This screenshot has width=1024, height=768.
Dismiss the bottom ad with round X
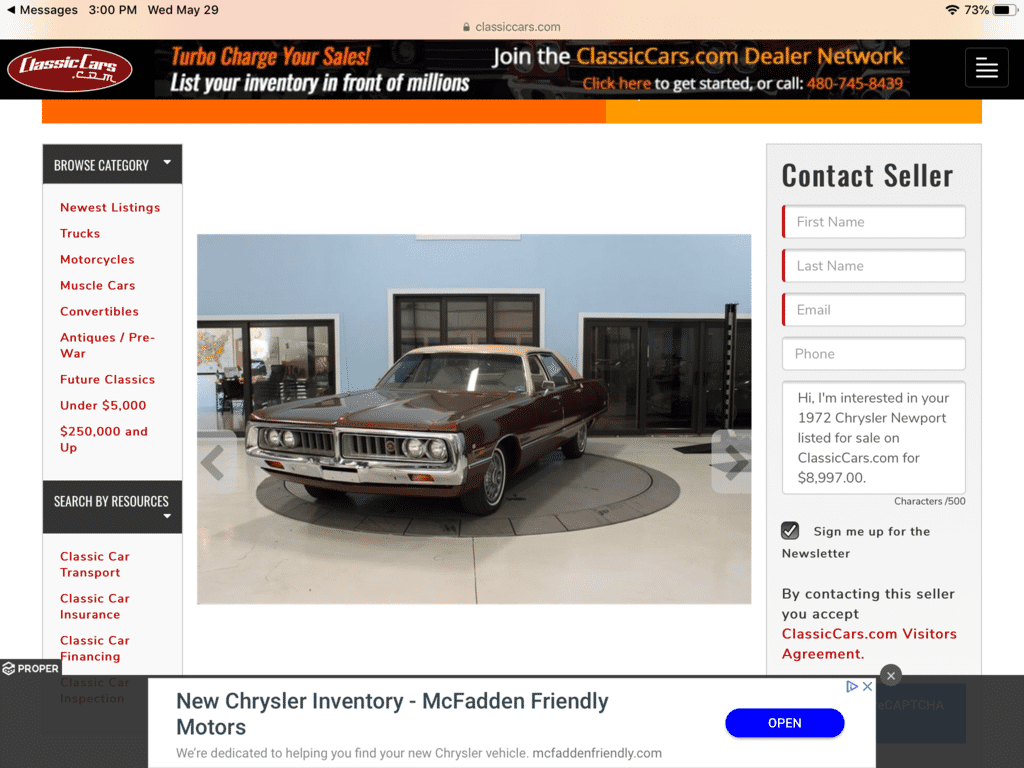click(x=891, y=676)
